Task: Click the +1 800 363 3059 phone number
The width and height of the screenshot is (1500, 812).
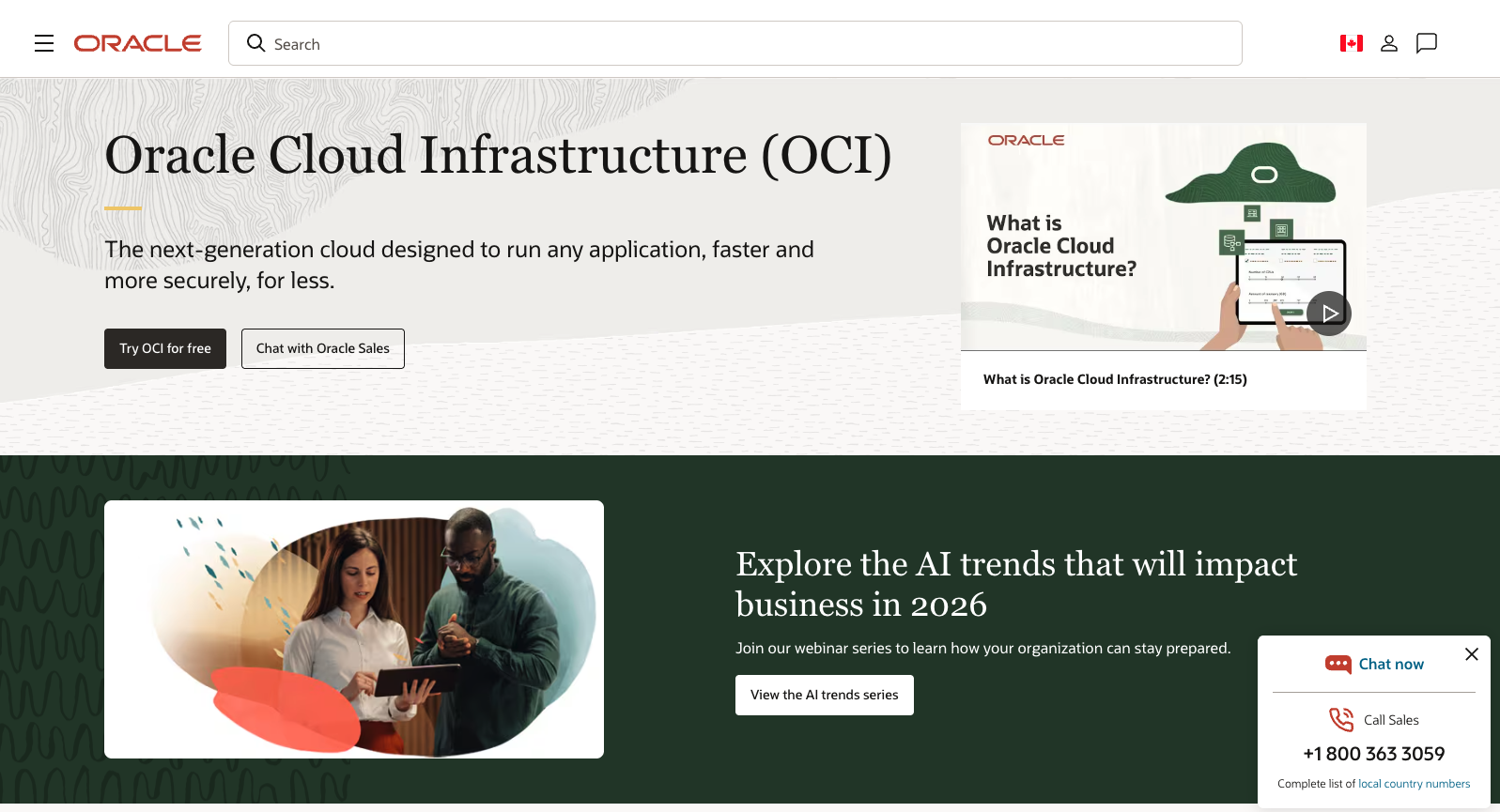Action: (x=1374, y=754)
